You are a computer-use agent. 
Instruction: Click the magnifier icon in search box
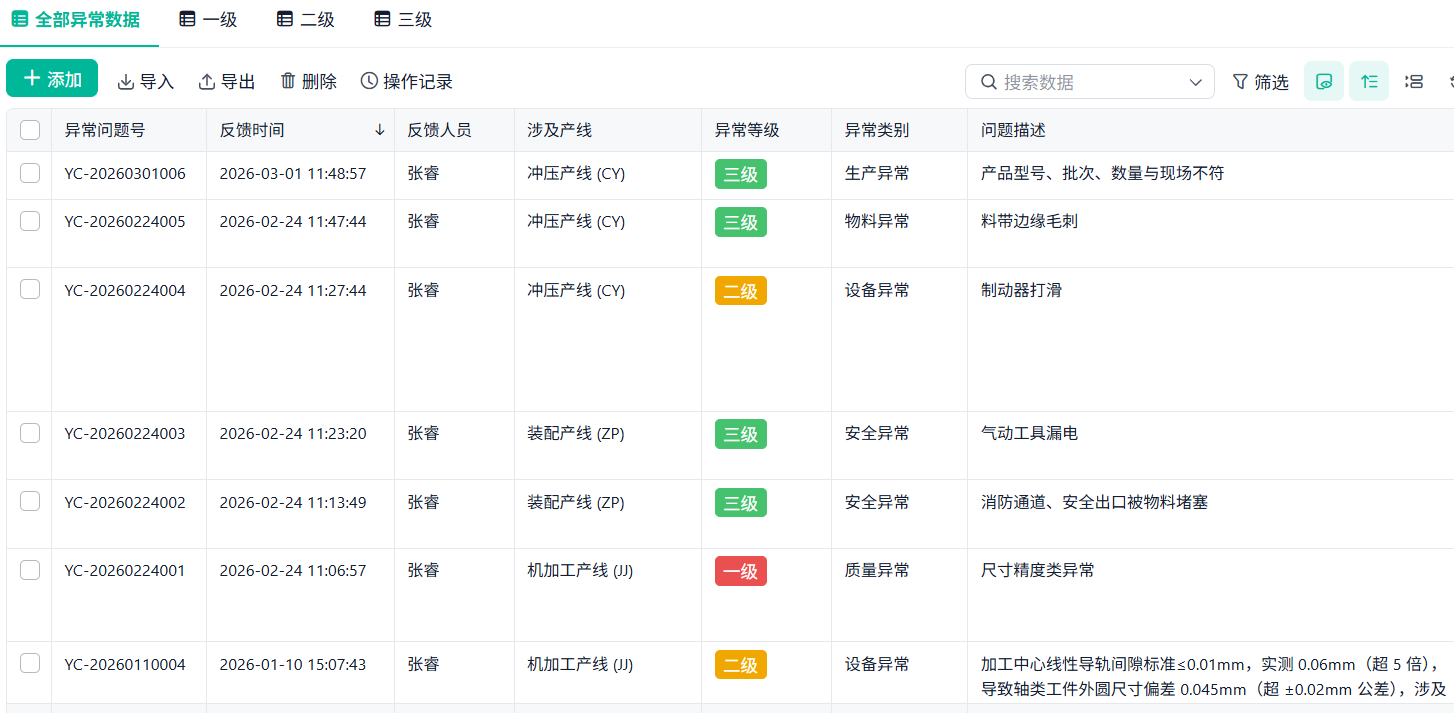pos(989,82)
